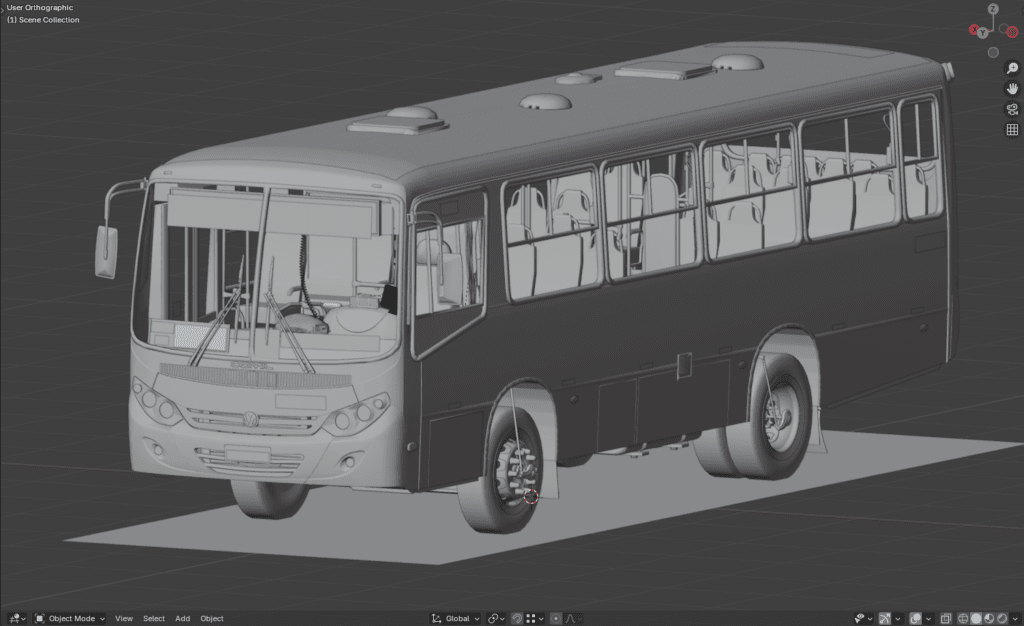The height and width of the screenshot is (626, 1024).
Task: Toggle X-ray display button
Action: 945,618
